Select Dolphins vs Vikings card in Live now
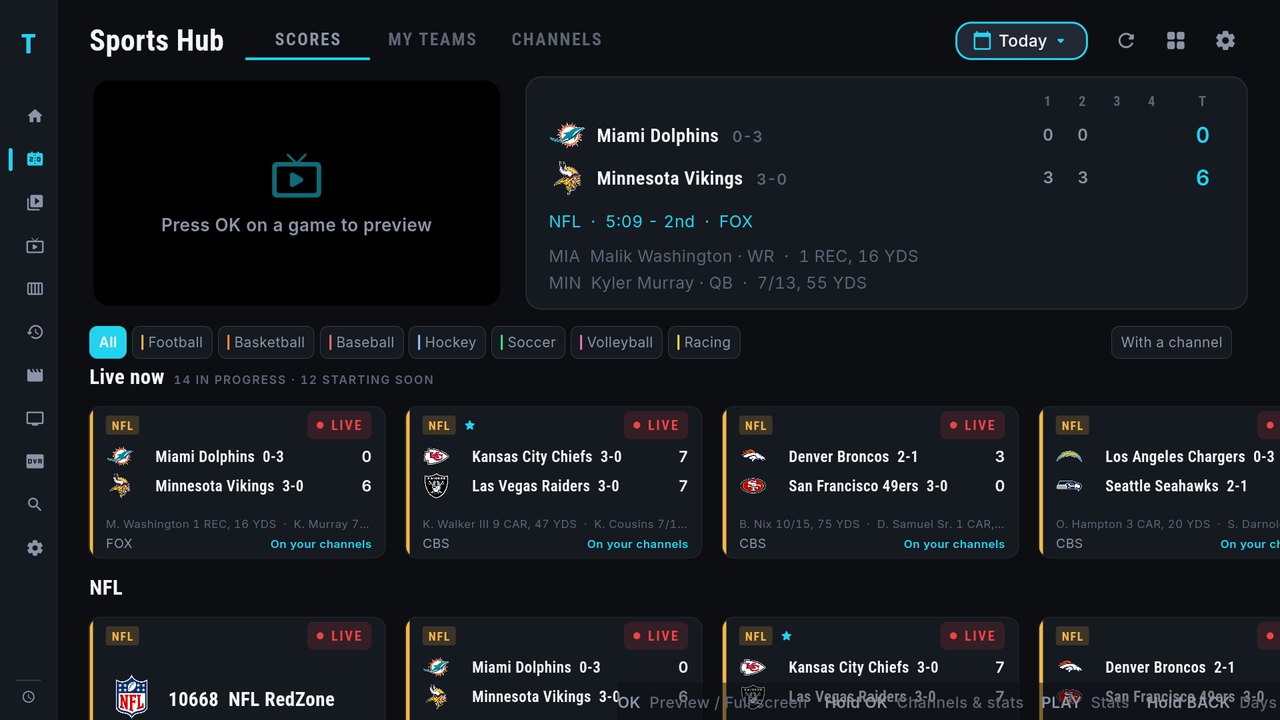The height and width of the screenshot is (720, 1280). 238,482
